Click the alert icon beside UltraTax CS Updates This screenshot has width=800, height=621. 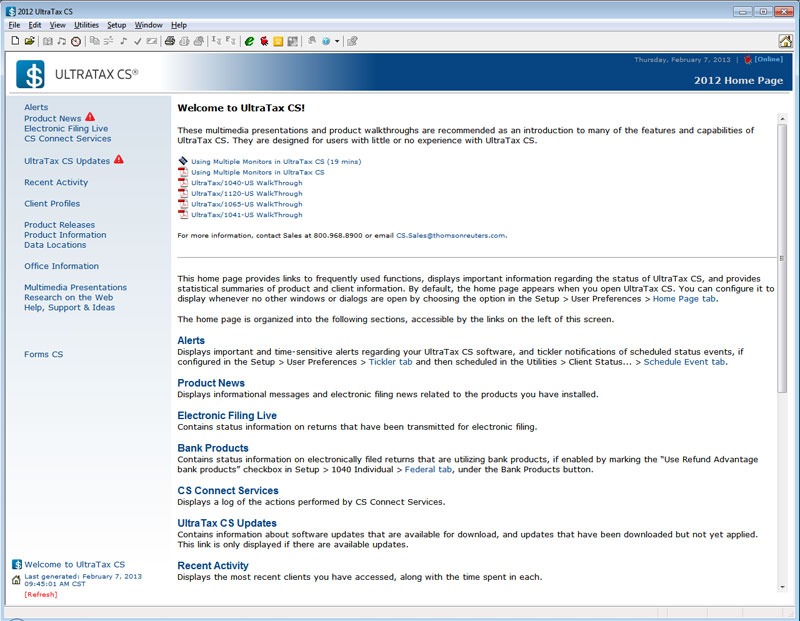click(119, 160)
